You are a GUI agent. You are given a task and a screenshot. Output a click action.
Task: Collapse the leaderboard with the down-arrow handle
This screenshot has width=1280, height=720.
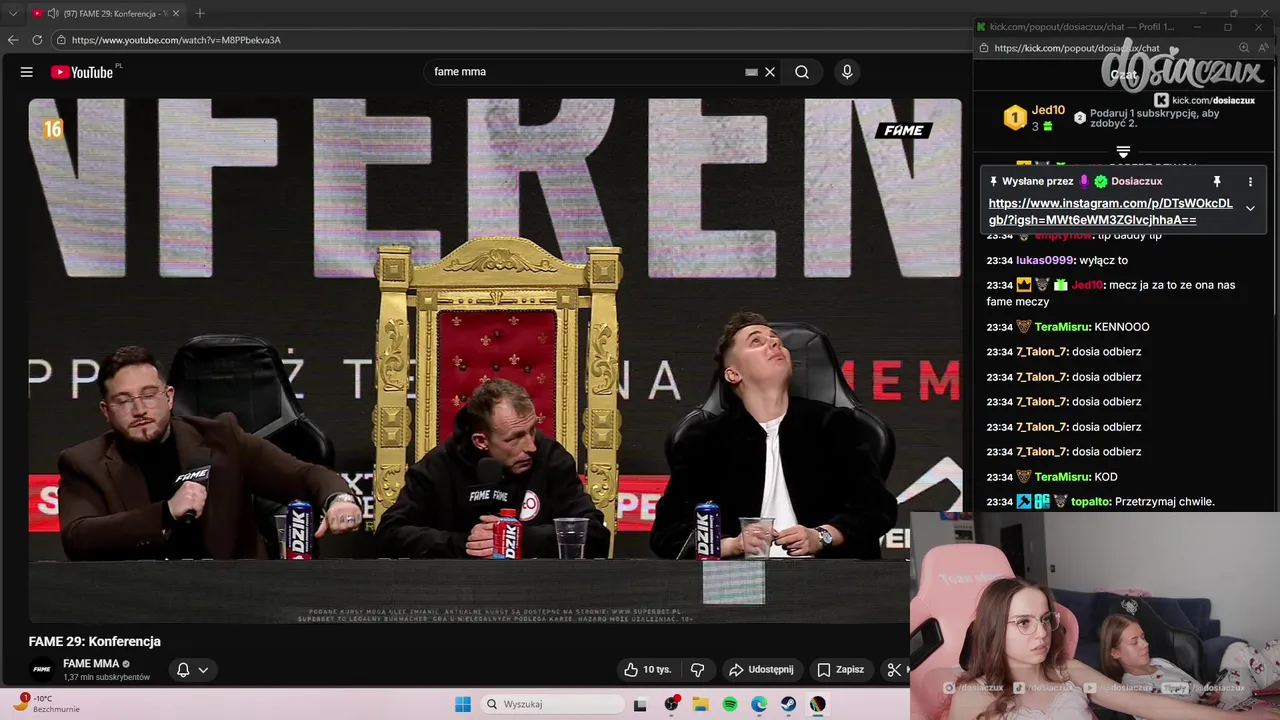coord(1123,153)
